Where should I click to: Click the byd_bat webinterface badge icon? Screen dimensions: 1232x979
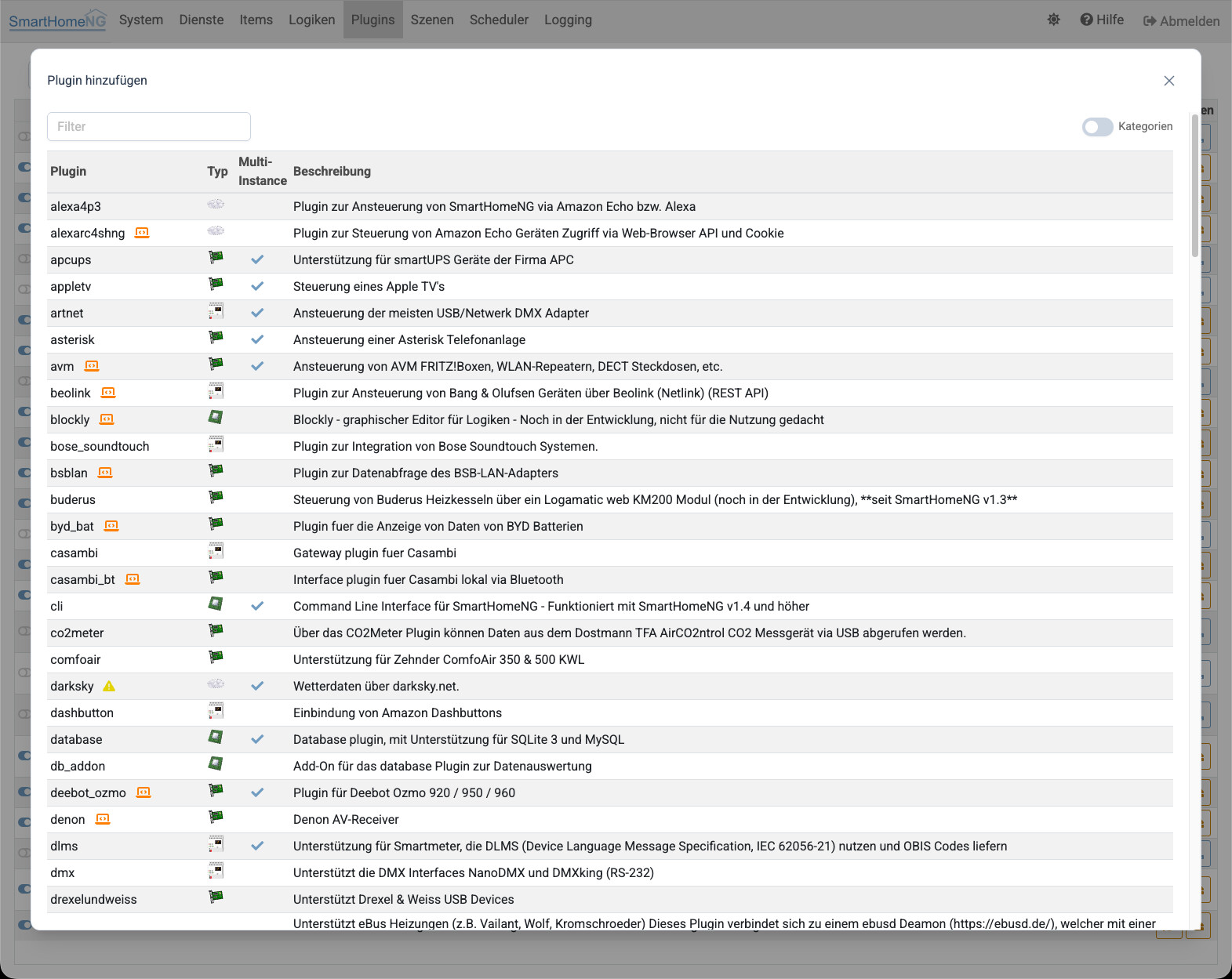111,526
